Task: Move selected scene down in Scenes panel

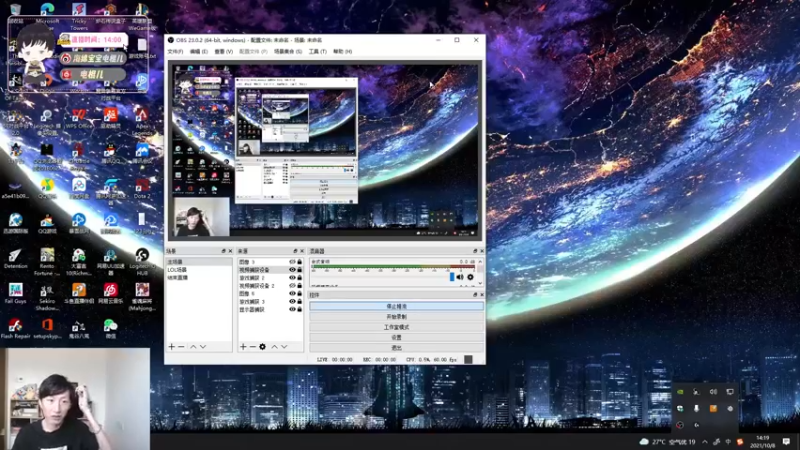Action: coord(203,347)
